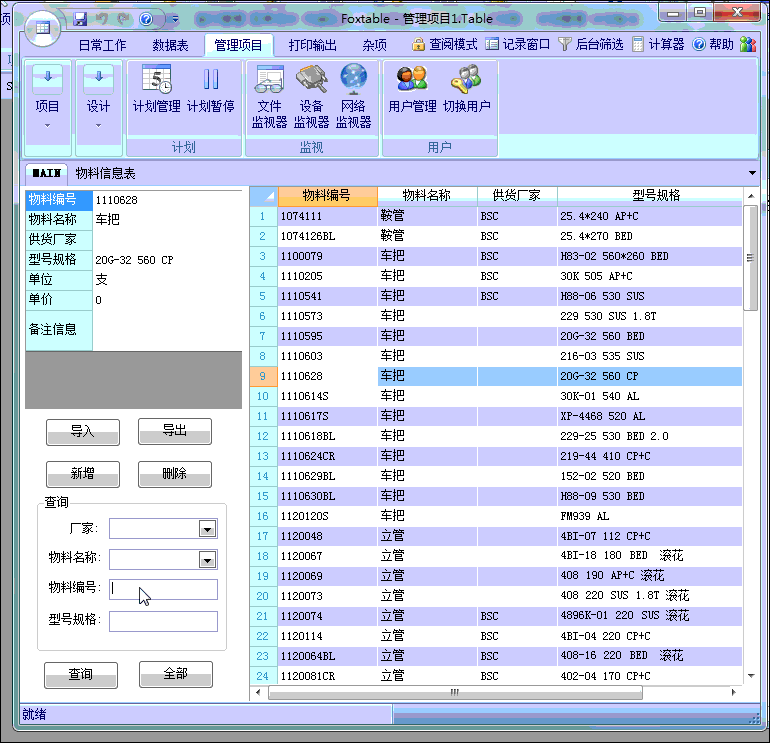Open the quick access toolbar customize arrow
770x743 pixels.
pos(175,20)
